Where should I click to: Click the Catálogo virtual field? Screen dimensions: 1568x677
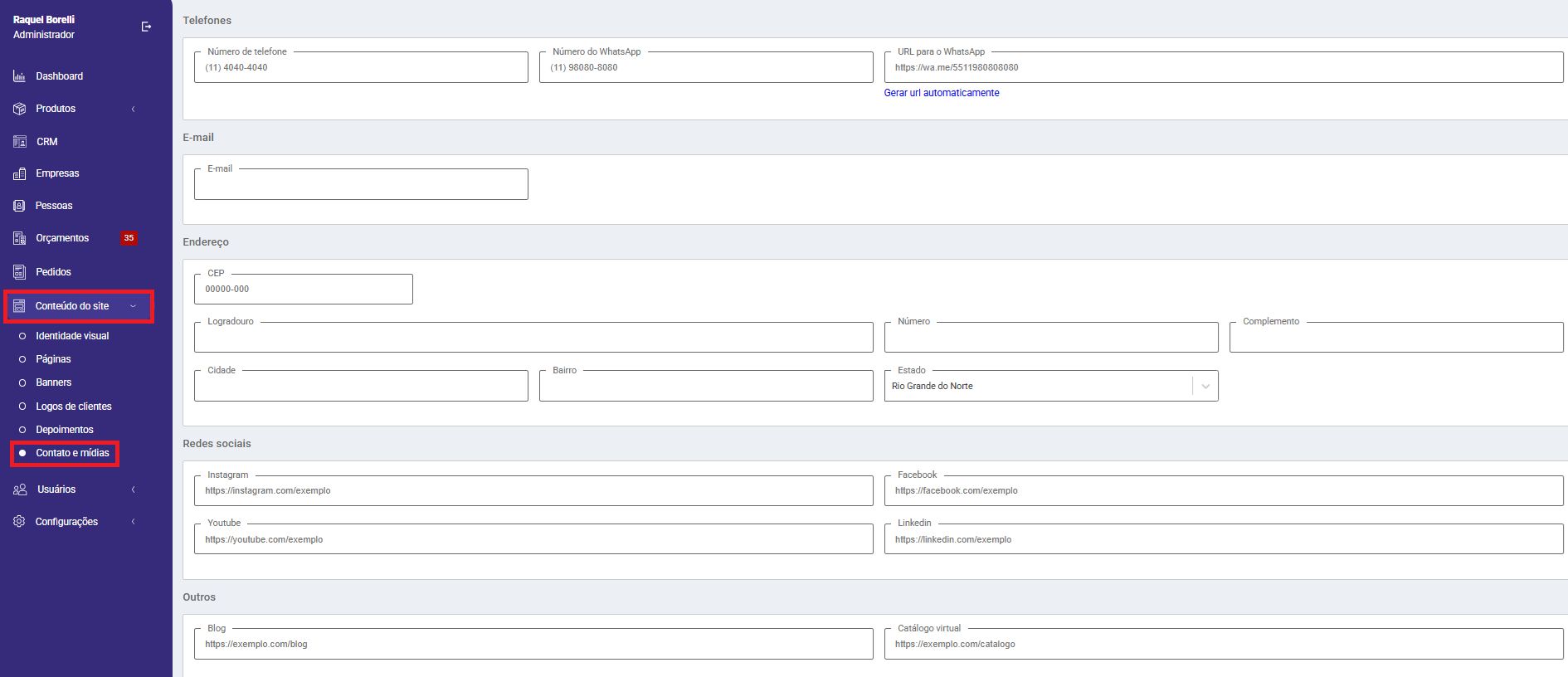point(1224,644)
